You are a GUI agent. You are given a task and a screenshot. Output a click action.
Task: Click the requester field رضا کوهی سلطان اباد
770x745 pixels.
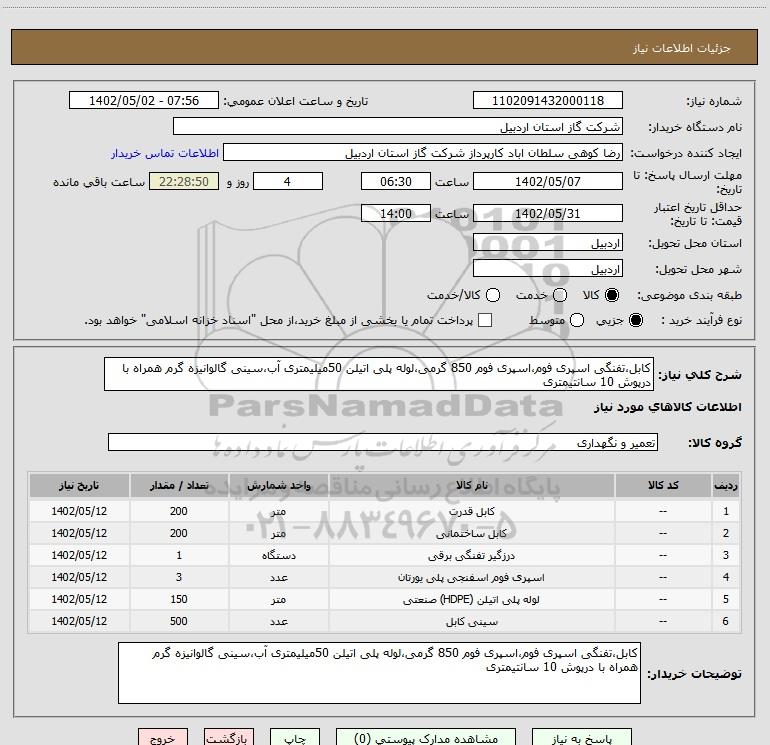click(423, 153)
